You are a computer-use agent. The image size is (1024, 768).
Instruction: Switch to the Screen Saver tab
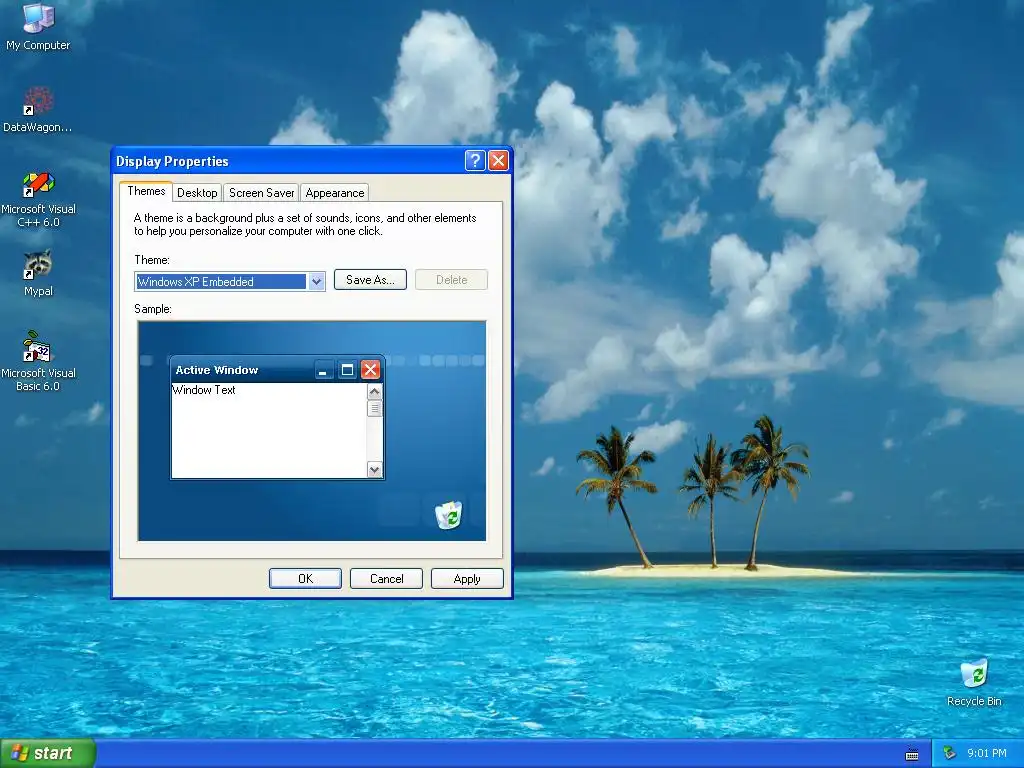tap(261, 193)
